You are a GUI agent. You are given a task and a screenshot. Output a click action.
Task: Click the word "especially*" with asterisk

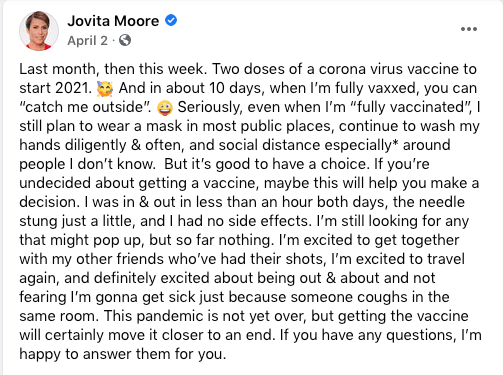point(361,145)
